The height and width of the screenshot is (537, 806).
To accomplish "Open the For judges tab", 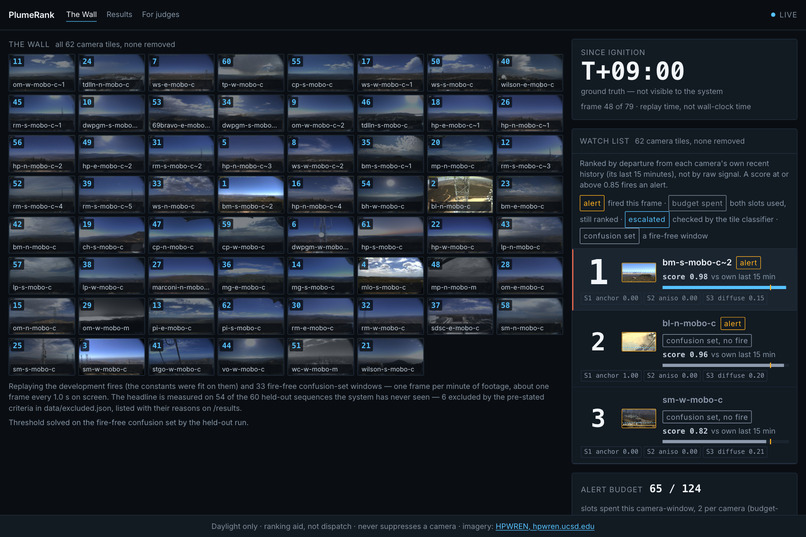I will pyautogui.click(x=160, y=14).
